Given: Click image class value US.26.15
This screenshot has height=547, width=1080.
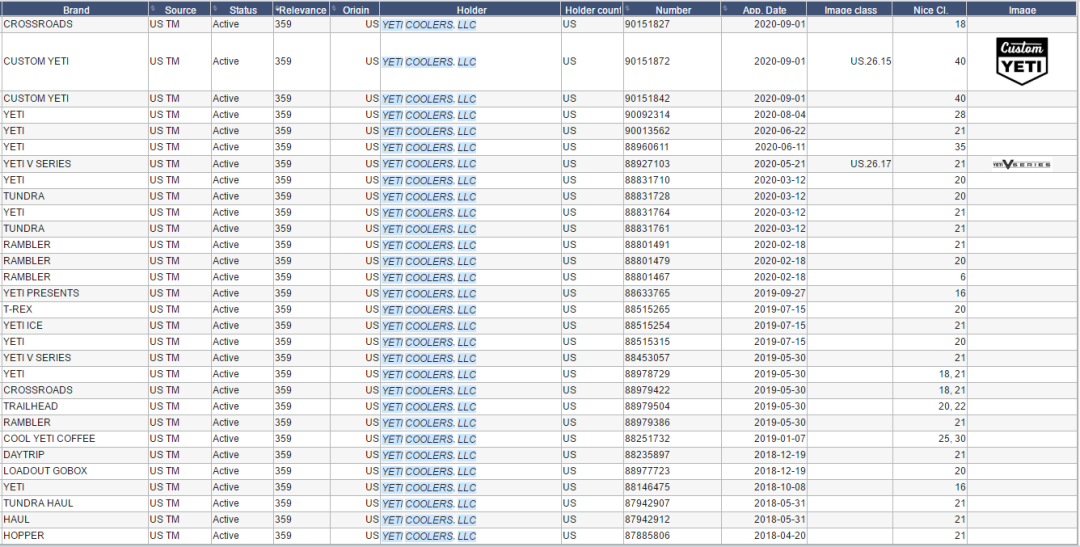Looking at the screenshot, I should click(871, 61).
